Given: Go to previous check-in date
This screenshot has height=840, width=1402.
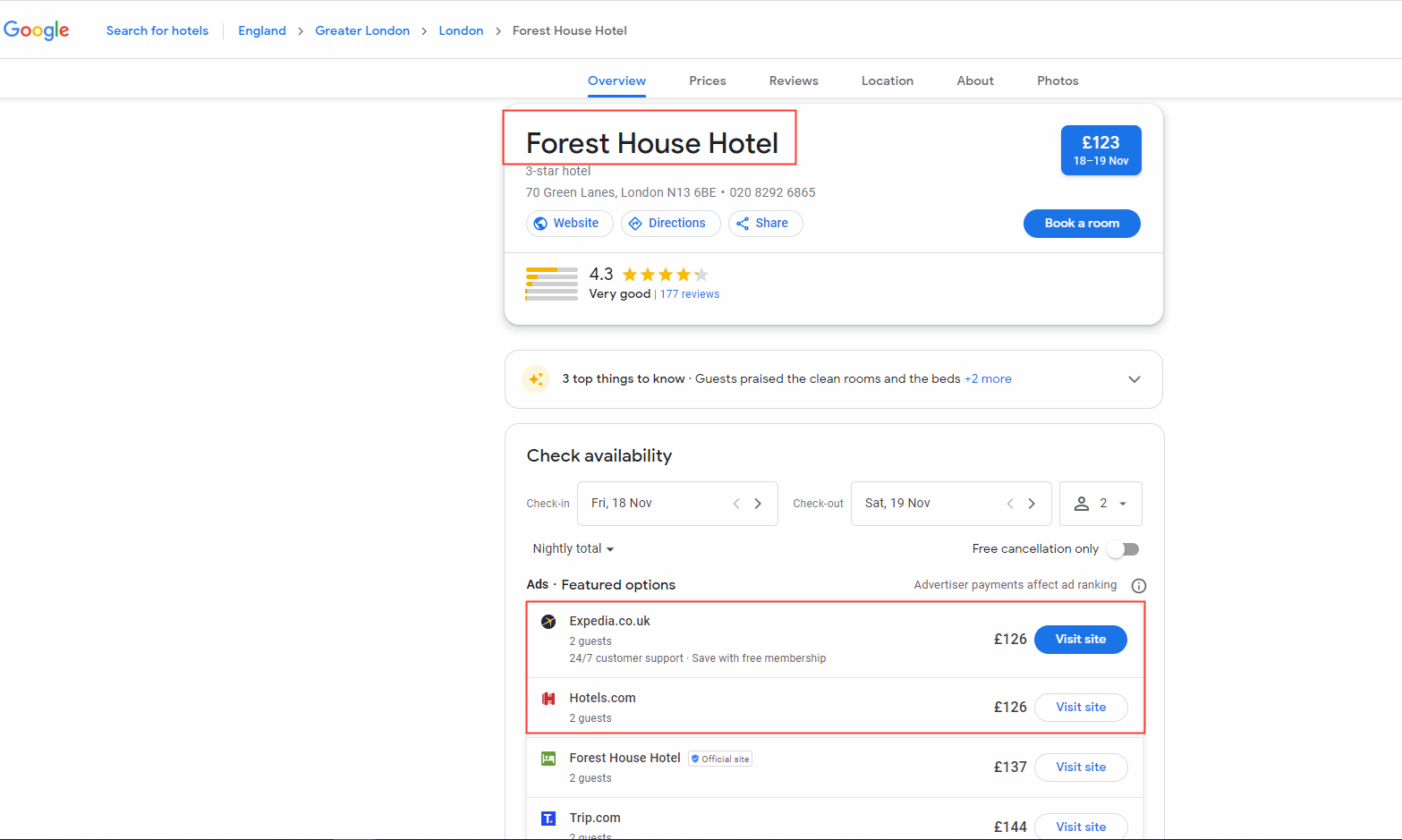Looking at the screenshot, I should click(736, 504).
